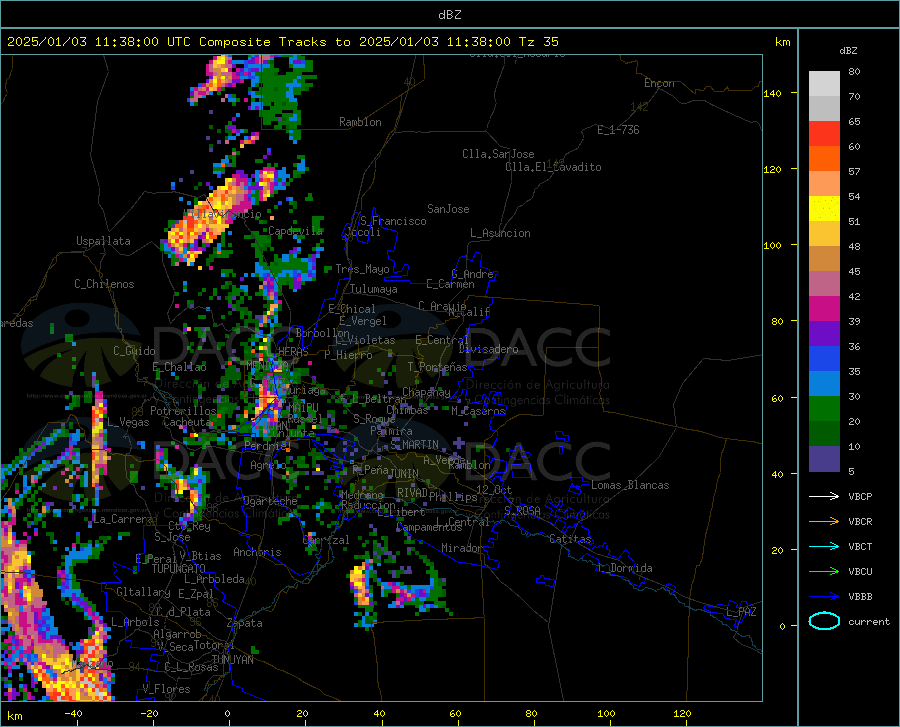Select the 60 dBZ orange color swatch
This screenshot has height=727, width=900.
point(824,159)
